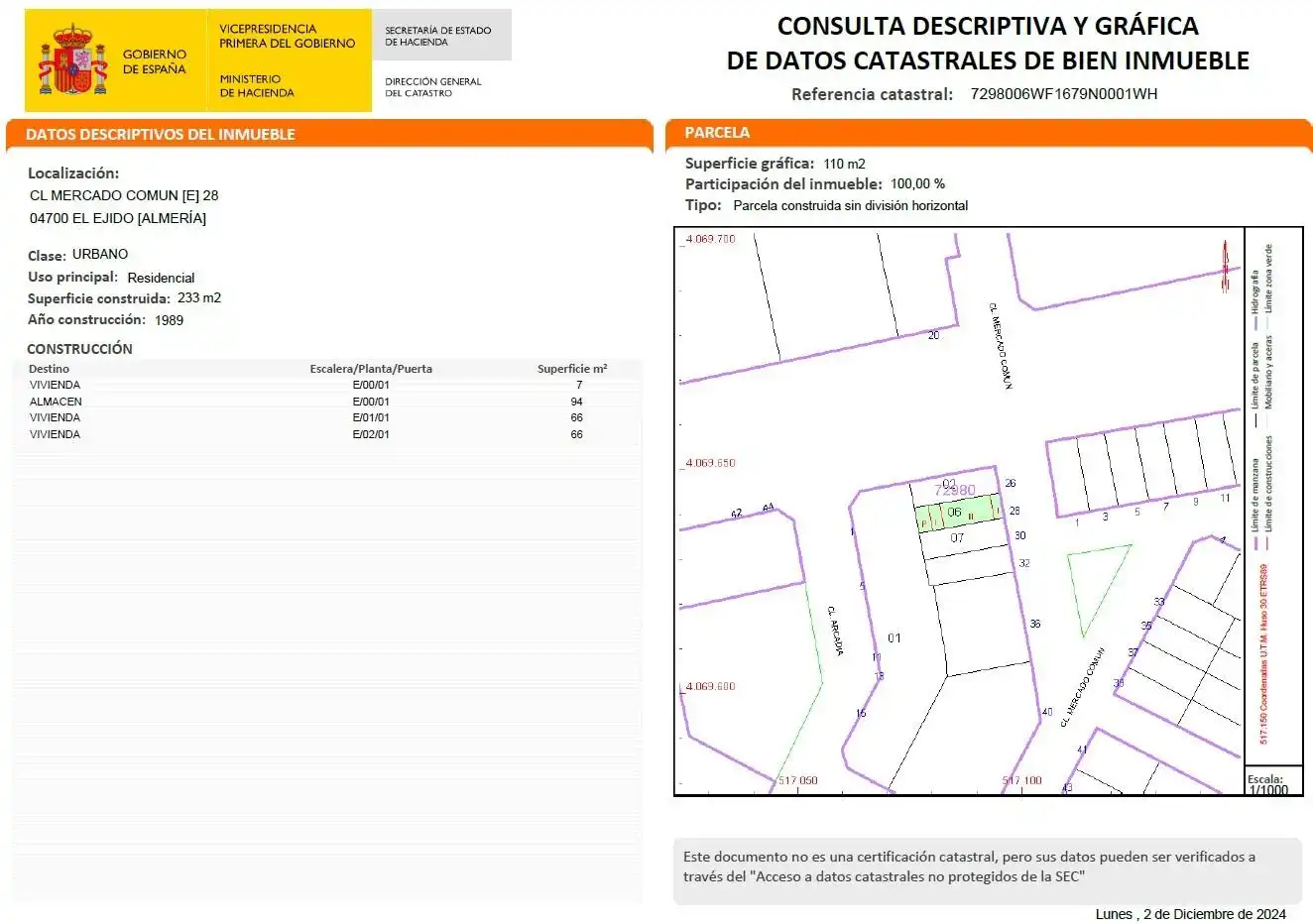Click the 'E/02/01' table cell
Image resolution: width=1313 pixels, height=924 pixels.
pyautogui.click(x=371, y=434)
